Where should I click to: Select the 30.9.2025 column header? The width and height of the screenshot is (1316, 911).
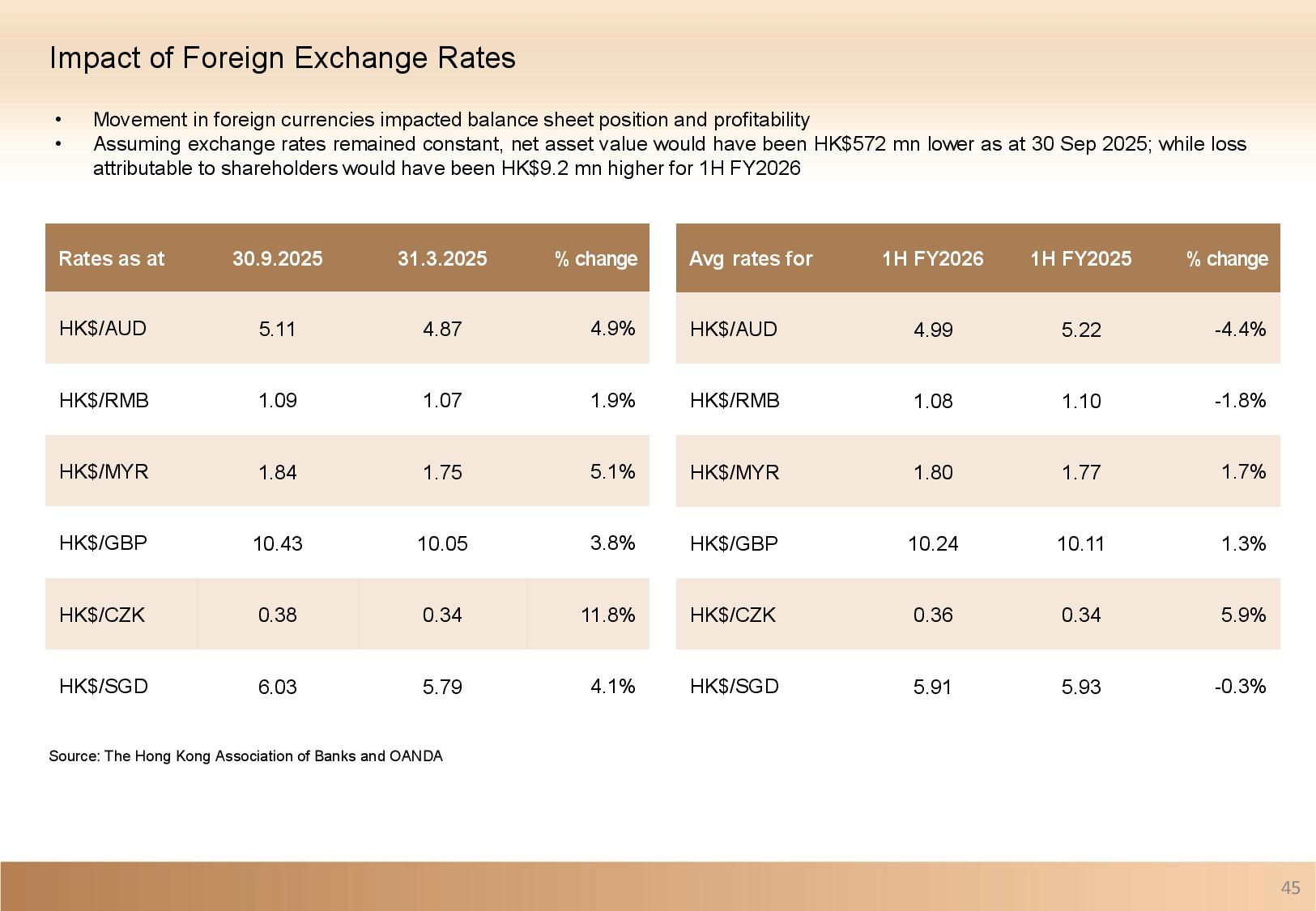(x=277, y=258)
